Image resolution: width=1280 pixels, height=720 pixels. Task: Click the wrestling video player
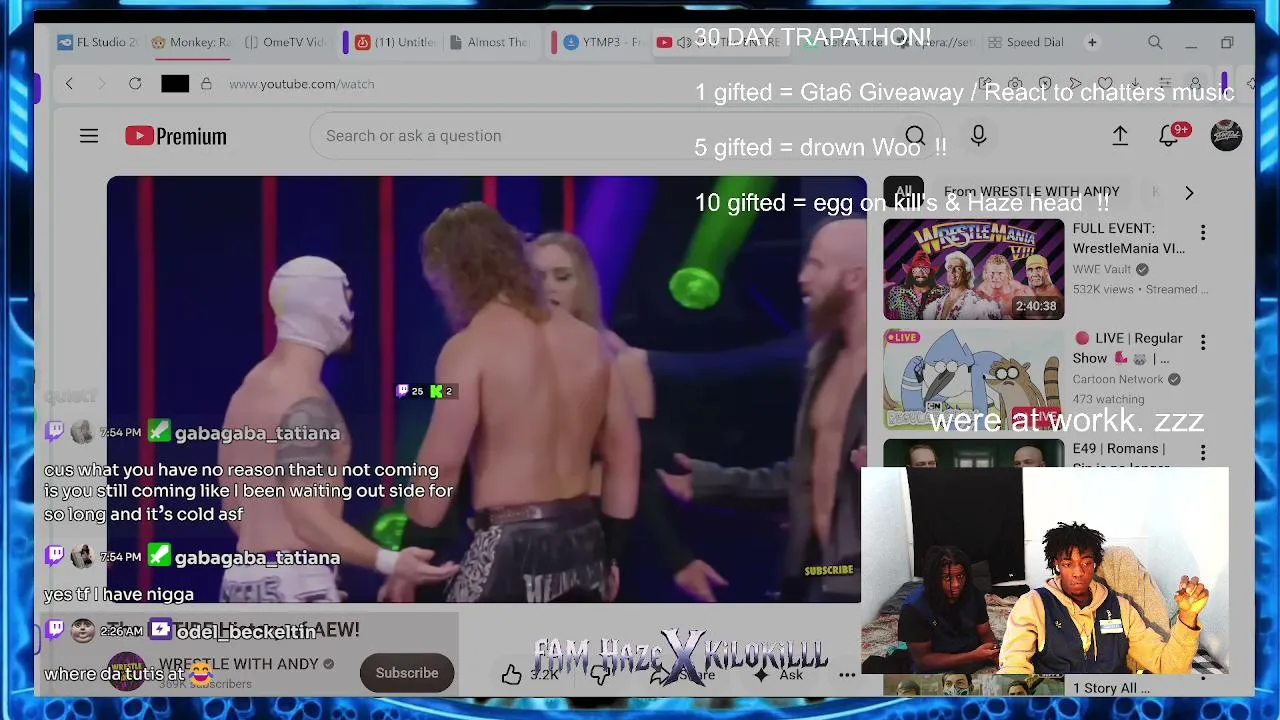[487, 390]
